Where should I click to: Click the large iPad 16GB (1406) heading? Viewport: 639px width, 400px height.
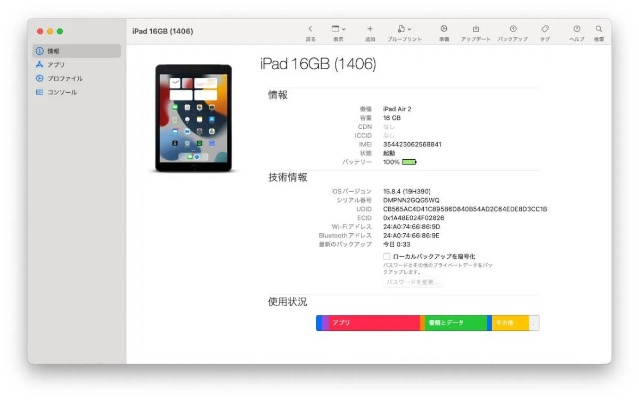(318, 64)
